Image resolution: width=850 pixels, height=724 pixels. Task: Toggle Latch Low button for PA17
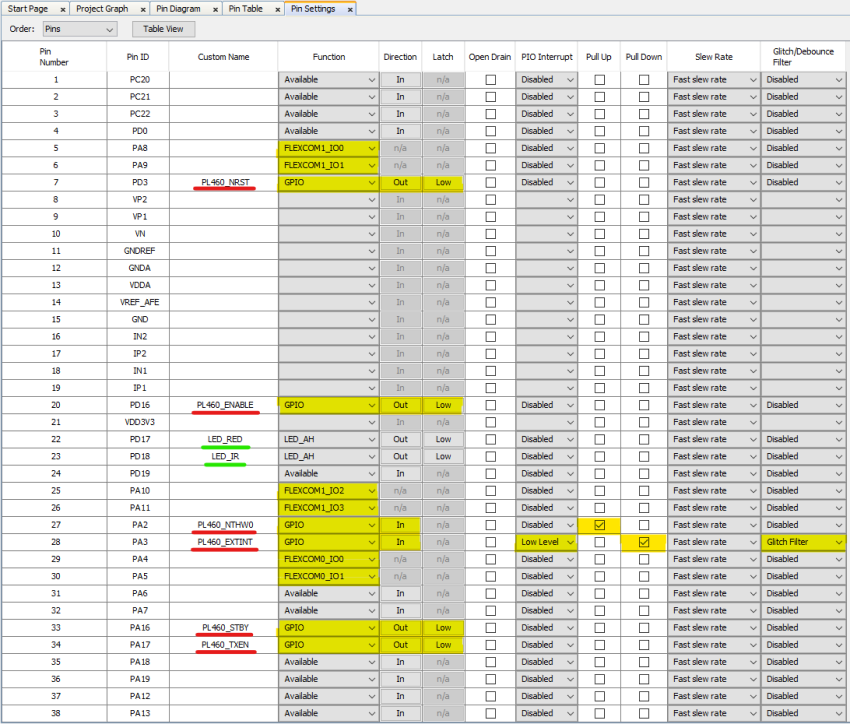[x=443, y=645]
